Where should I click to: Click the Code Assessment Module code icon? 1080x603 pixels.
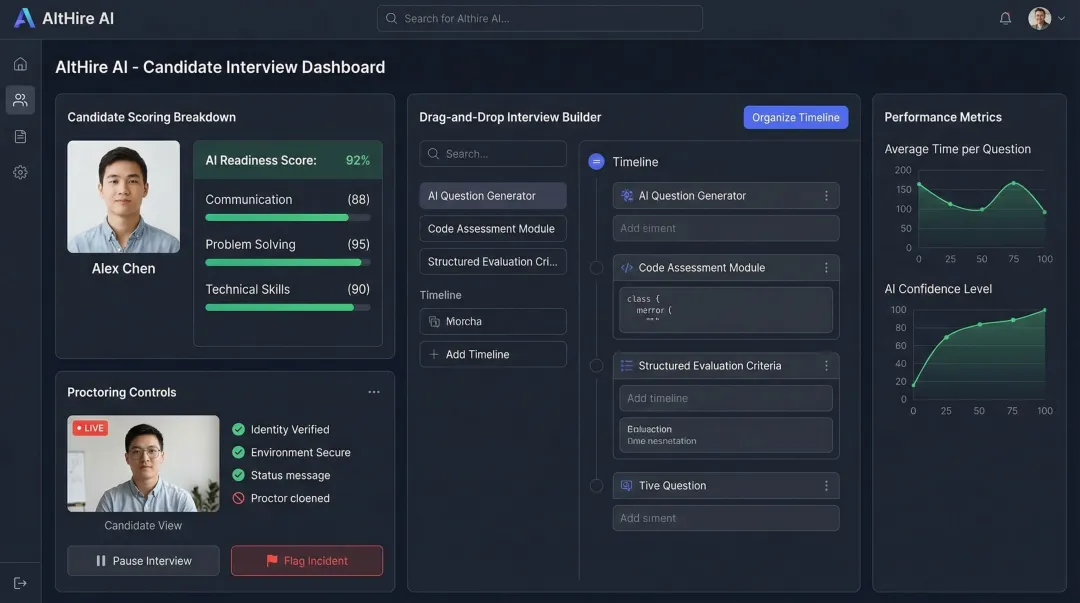[627, 267]
